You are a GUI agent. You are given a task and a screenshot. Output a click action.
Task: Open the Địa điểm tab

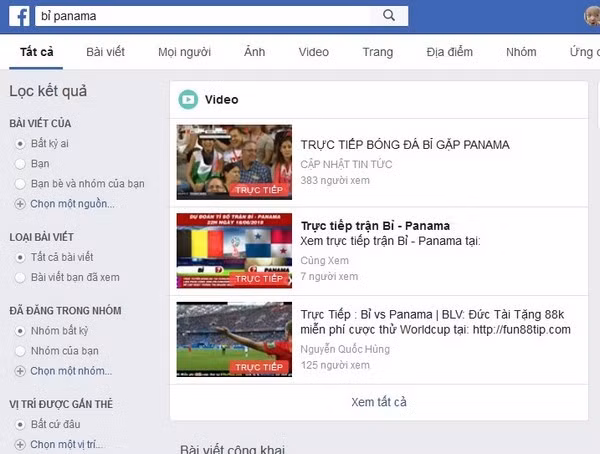click(450, 52)
